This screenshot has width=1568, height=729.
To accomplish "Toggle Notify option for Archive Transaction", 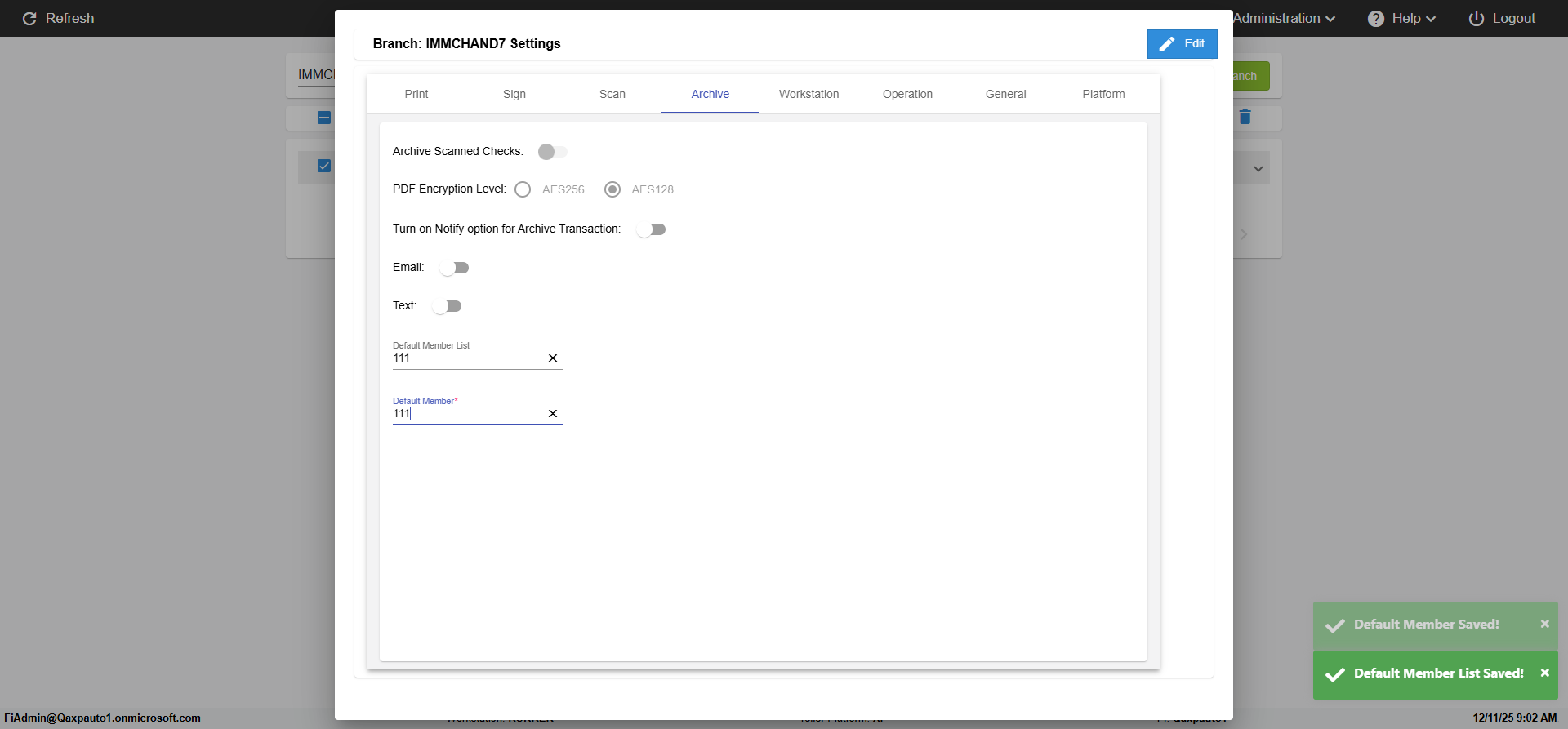I will tap(651, 229).
